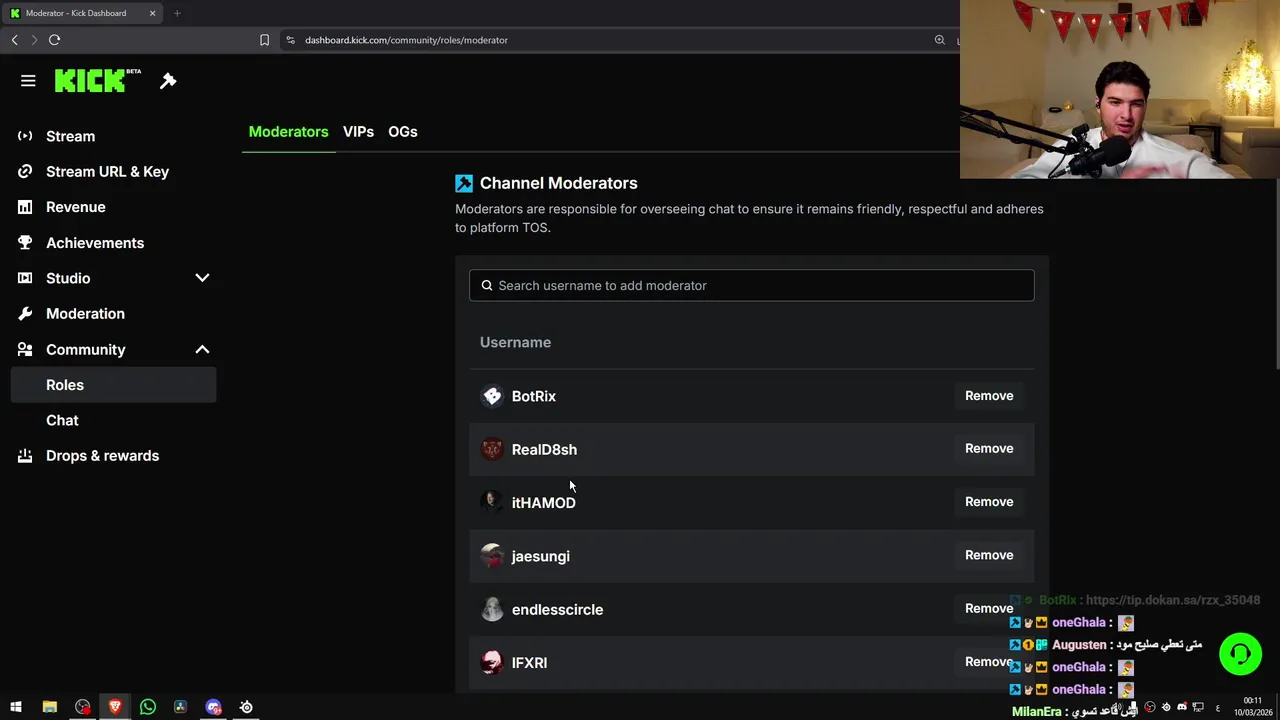Remove BotRix as moderator
Image resolution: width=1280 pixels, height=720 pixels.
tap(988, 396)
